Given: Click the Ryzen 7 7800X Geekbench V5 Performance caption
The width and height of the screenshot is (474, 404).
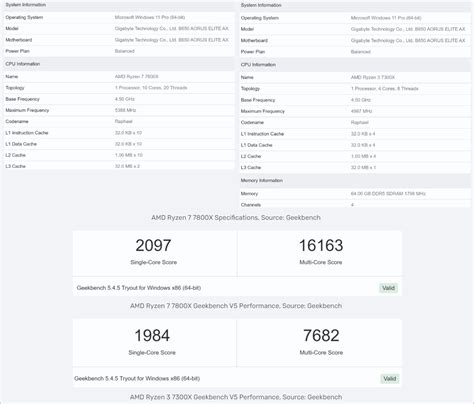Looking at the screenshot, I should tap(236, 306).
